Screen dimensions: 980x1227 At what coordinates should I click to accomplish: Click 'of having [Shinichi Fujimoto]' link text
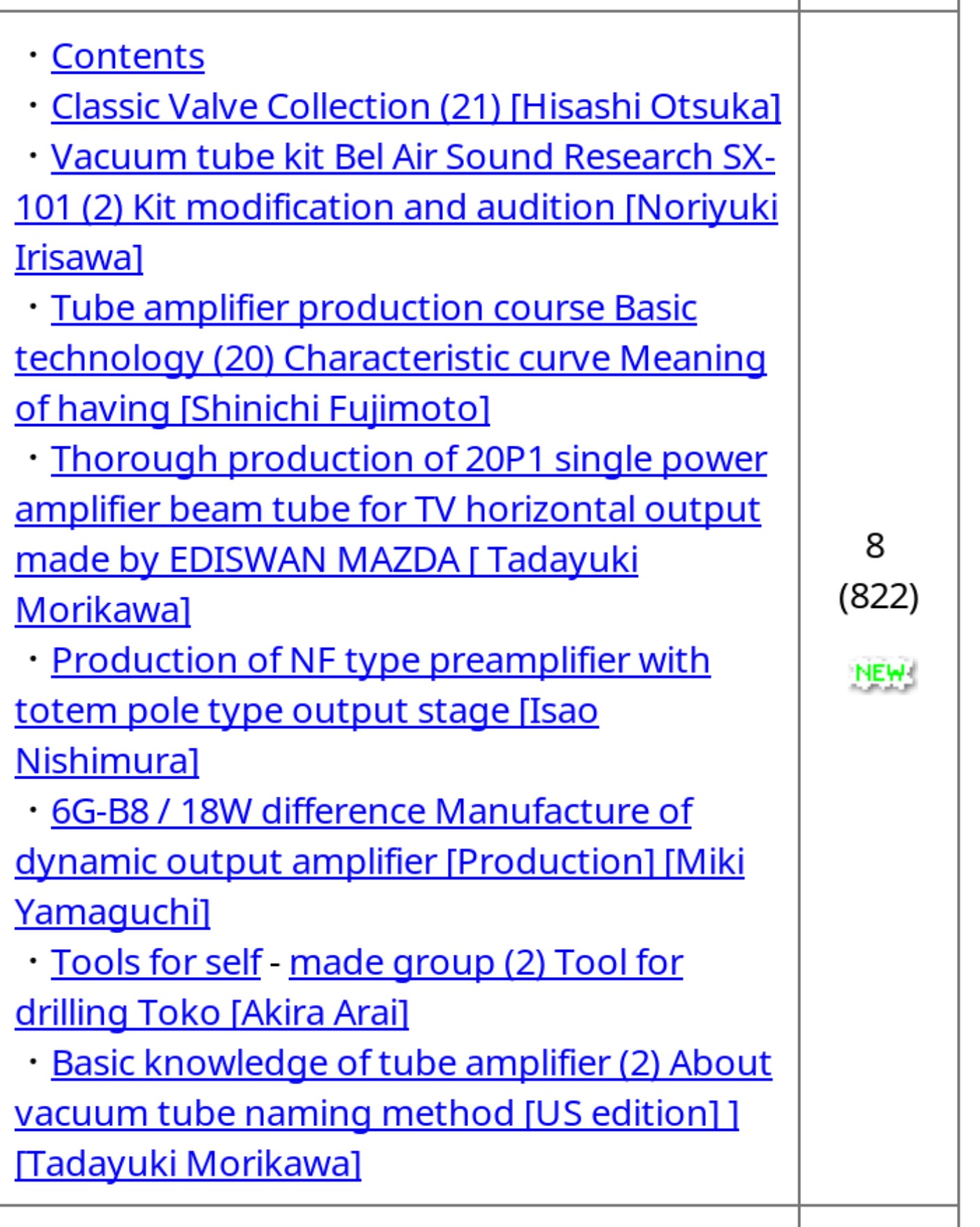pos(253,409)
